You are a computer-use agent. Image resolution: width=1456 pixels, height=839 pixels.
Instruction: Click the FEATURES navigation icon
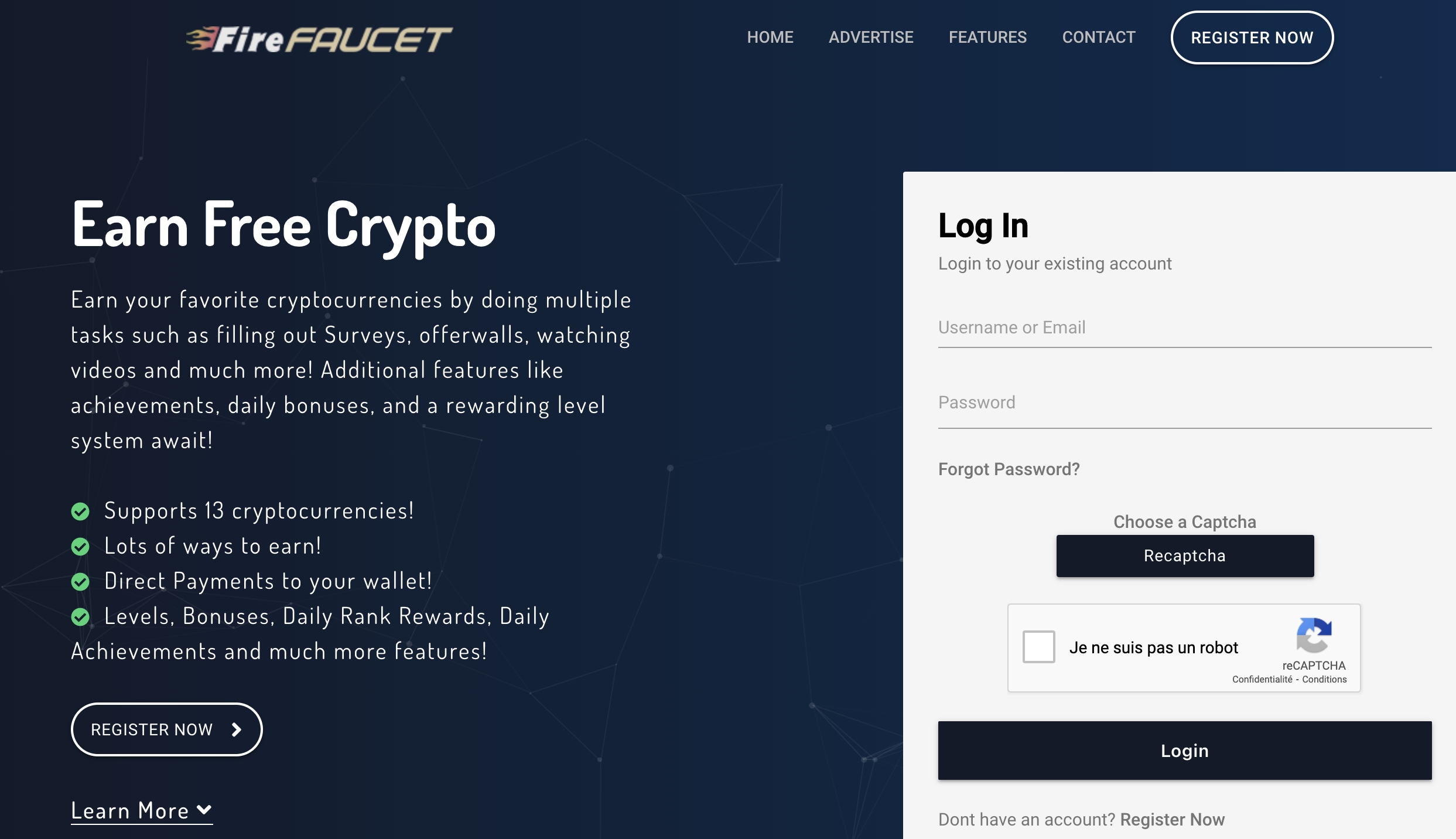pyautogui.click(x=988, y=37)
